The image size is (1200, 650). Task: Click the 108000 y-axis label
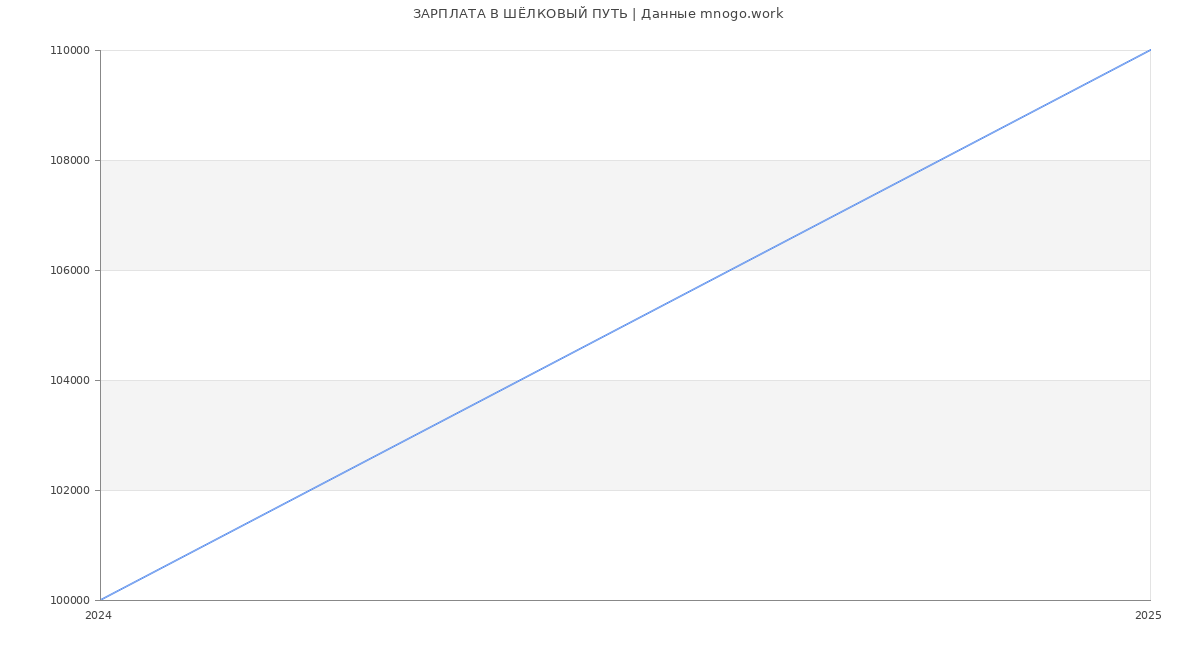[70, 160]
